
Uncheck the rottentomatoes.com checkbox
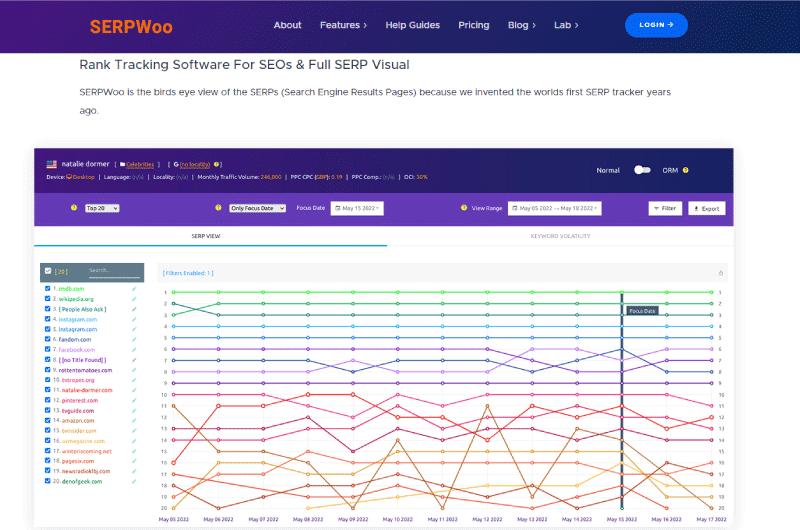47,369
